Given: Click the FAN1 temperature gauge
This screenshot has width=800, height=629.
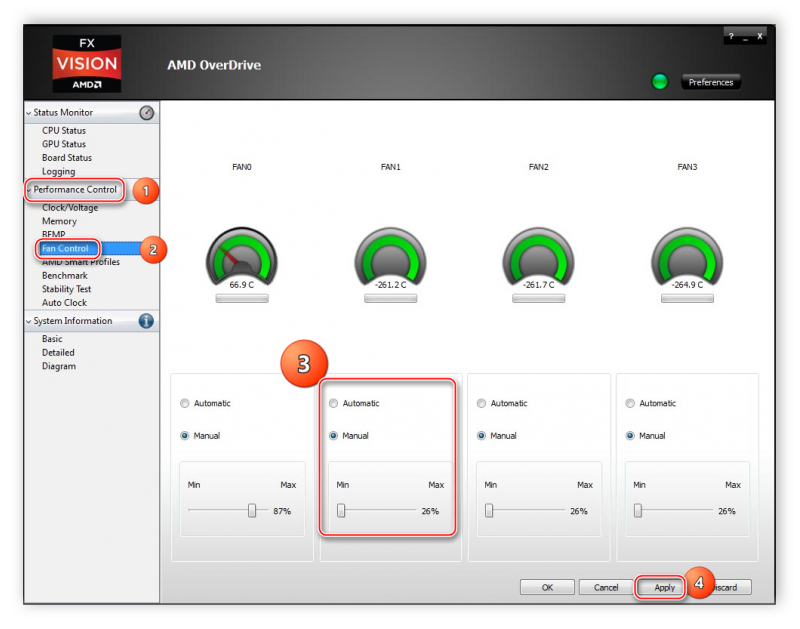Looking at the screenshot, I should click(x=390, y=259).
